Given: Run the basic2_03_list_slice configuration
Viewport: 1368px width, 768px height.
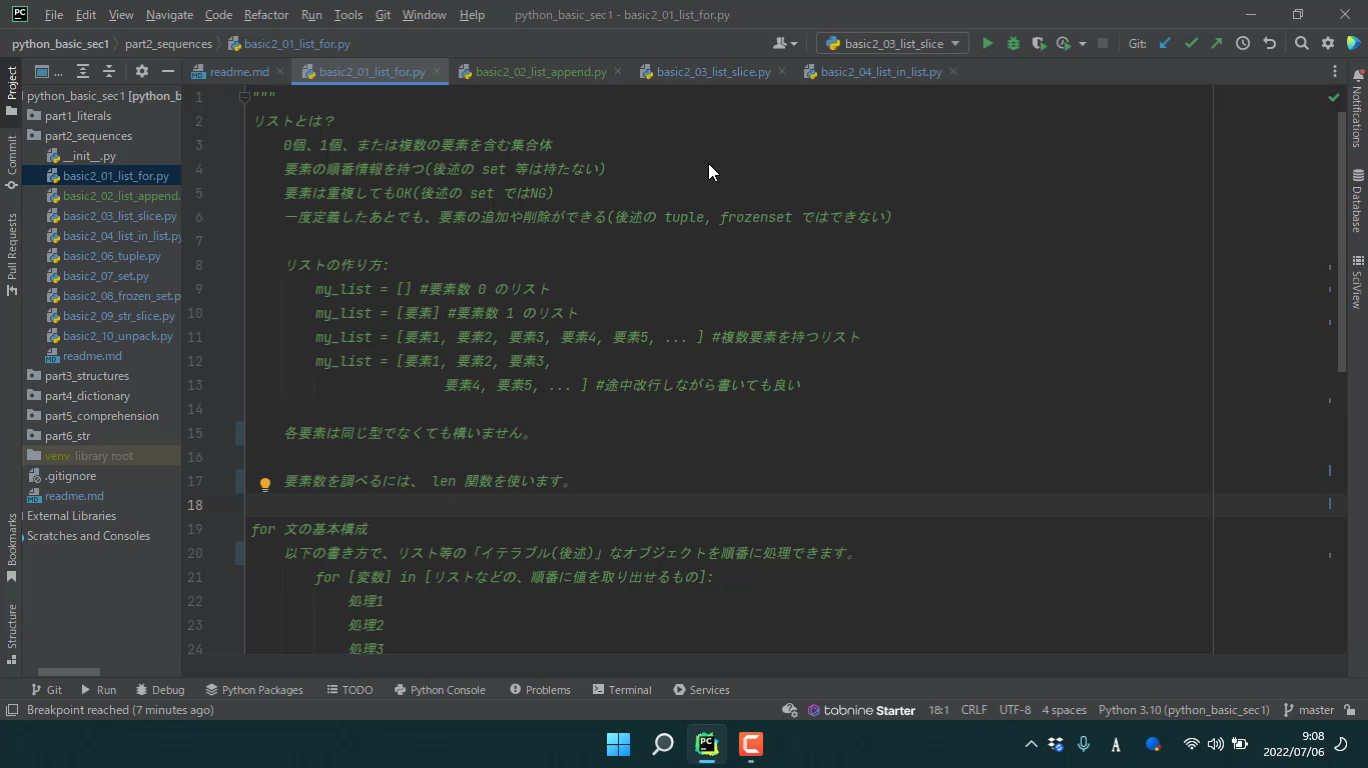Looking at the screenshot, I should click(987, 44).
